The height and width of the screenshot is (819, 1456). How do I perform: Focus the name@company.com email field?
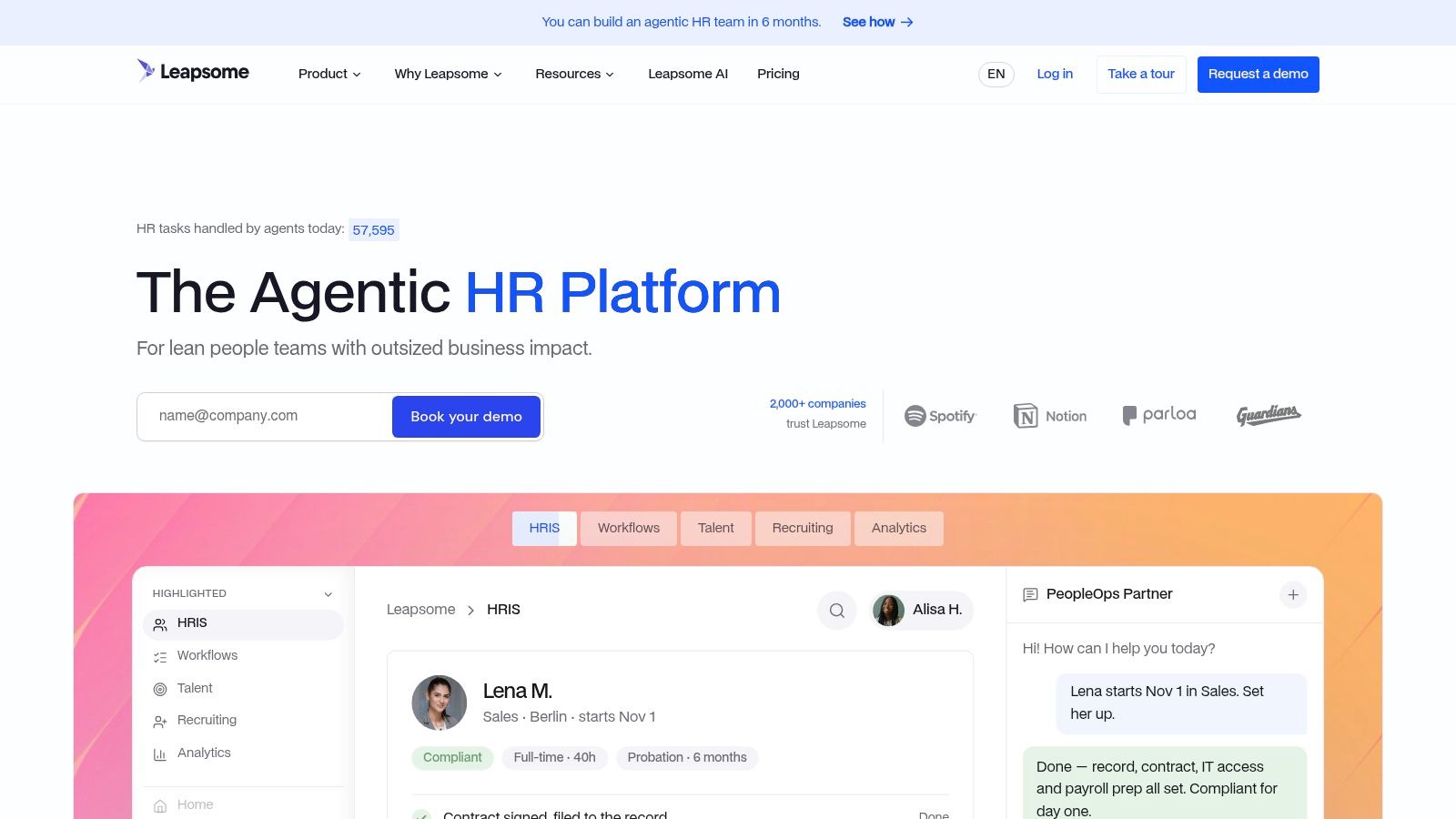click(x=266, y=416)
